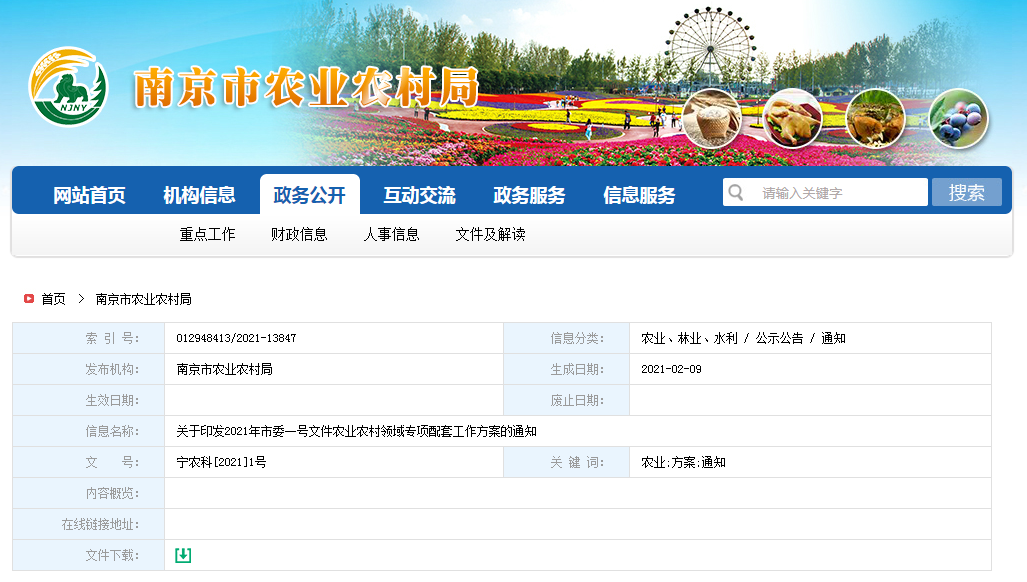Open the 互动交流 navigation item
This screenshot has width=1027, height=582.
(419, 195)
